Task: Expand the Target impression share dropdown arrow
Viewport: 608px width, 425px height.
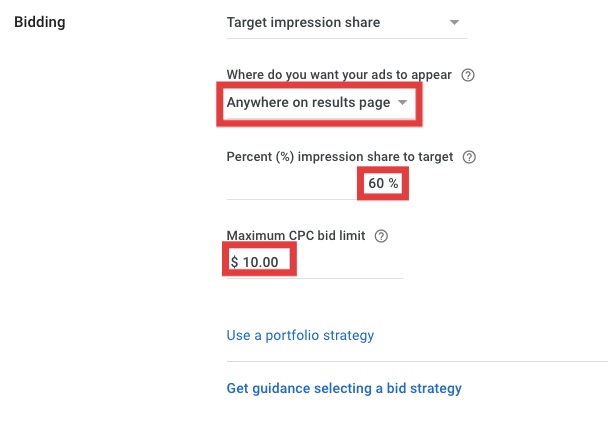Action: click(454, 22)
